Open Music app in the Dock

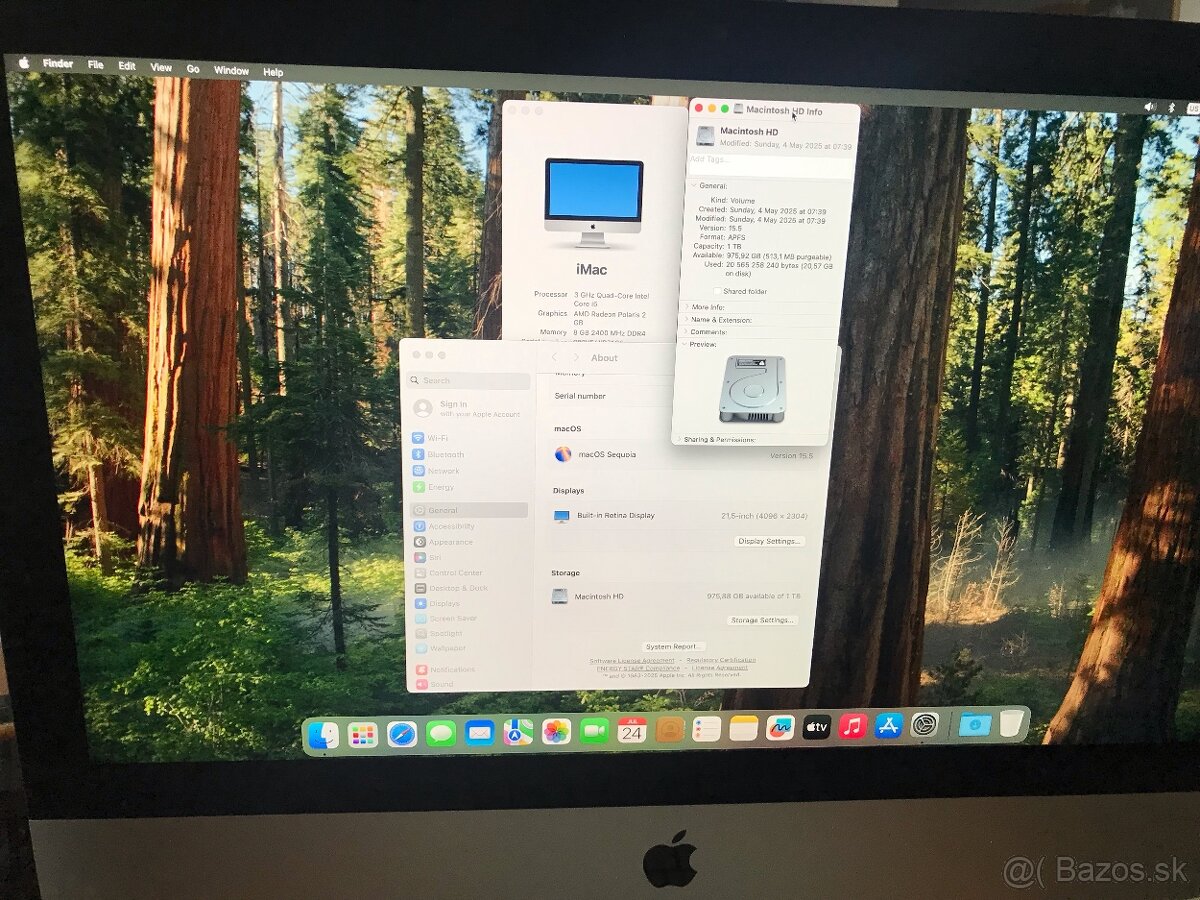click(853, 726)
